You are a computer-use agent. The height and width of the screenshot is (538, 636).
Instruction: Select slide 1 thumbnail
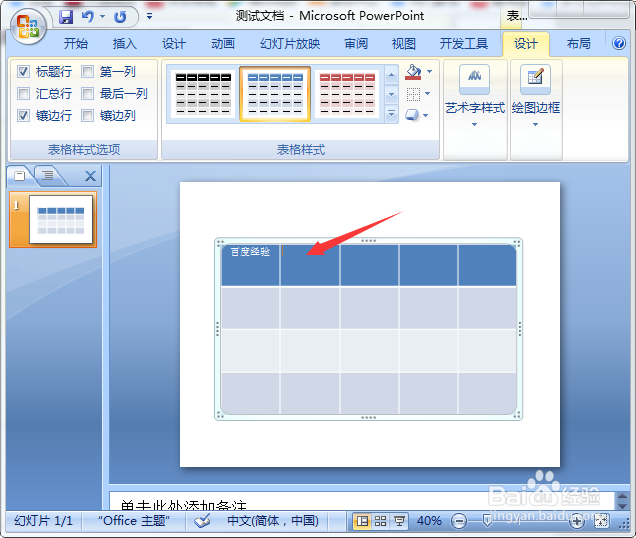(x=61, y=220)
